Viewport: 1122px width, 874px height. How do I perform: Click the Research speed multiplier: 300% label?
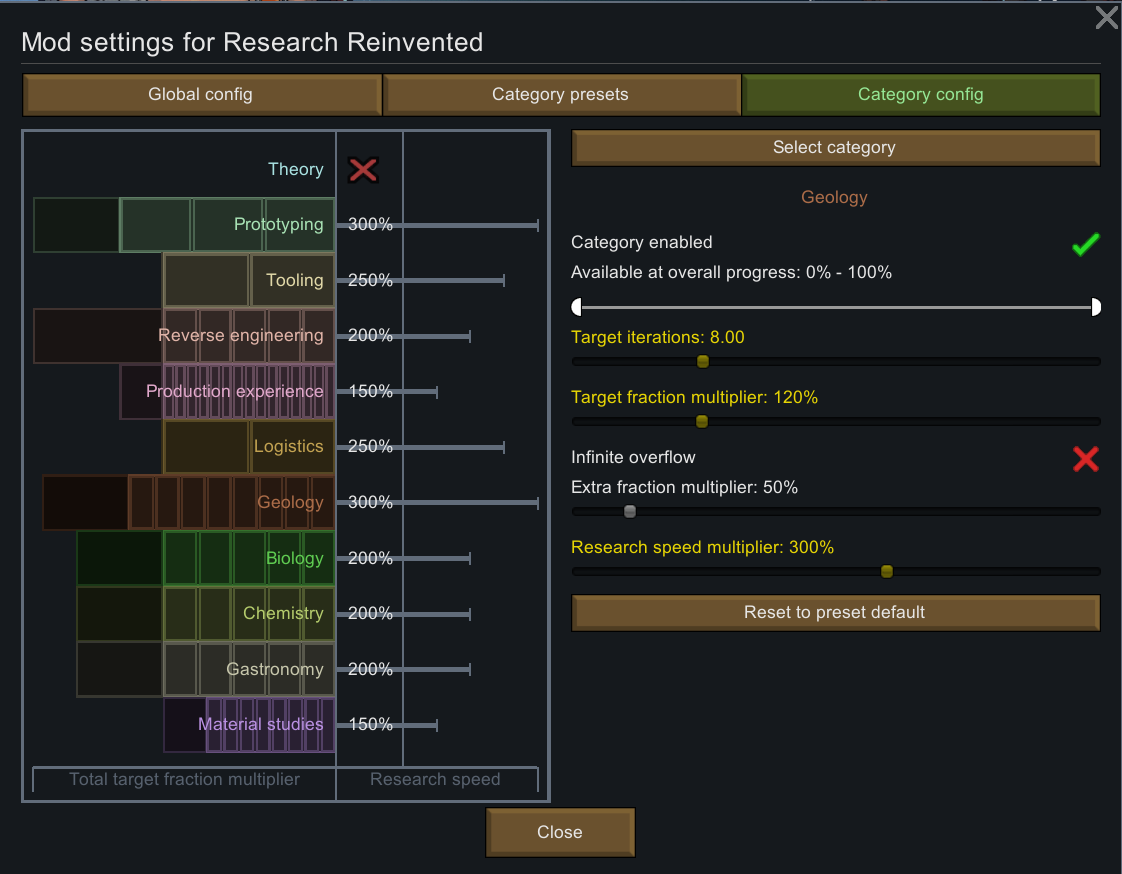click(x=703, y=548)
